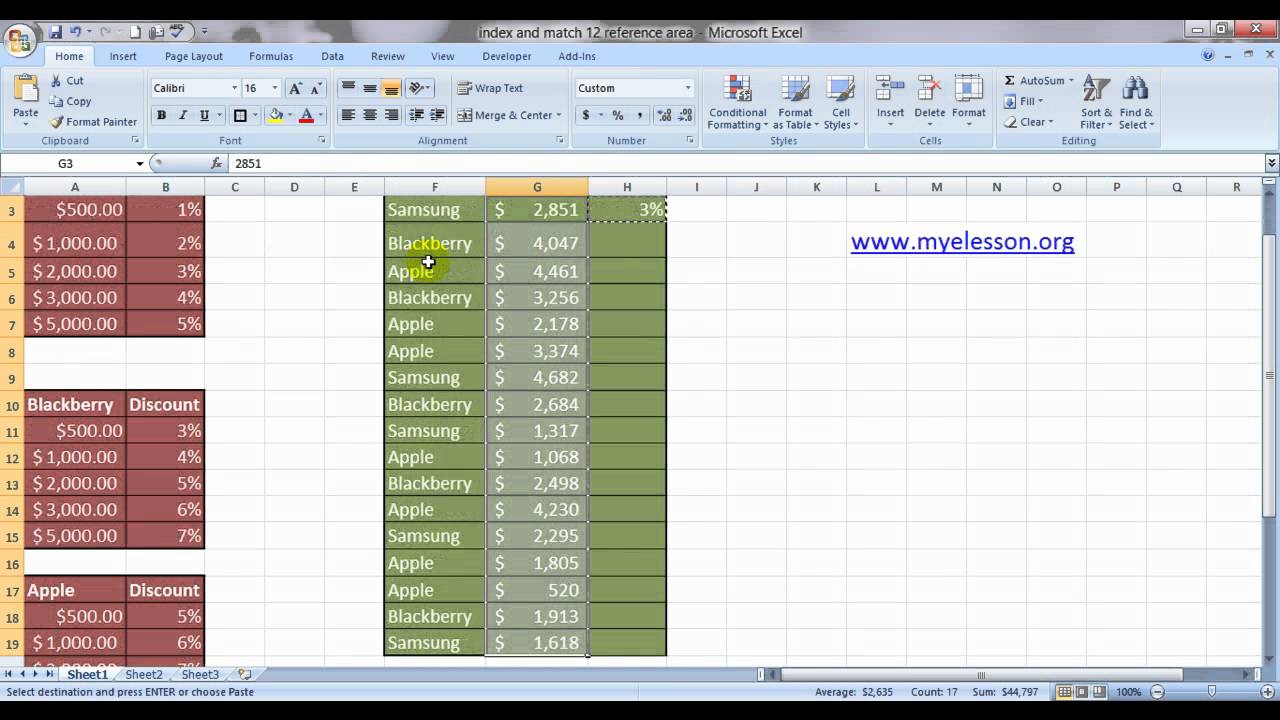
Task: Expand the Clear options dropdown
Action: point(1050,122)
